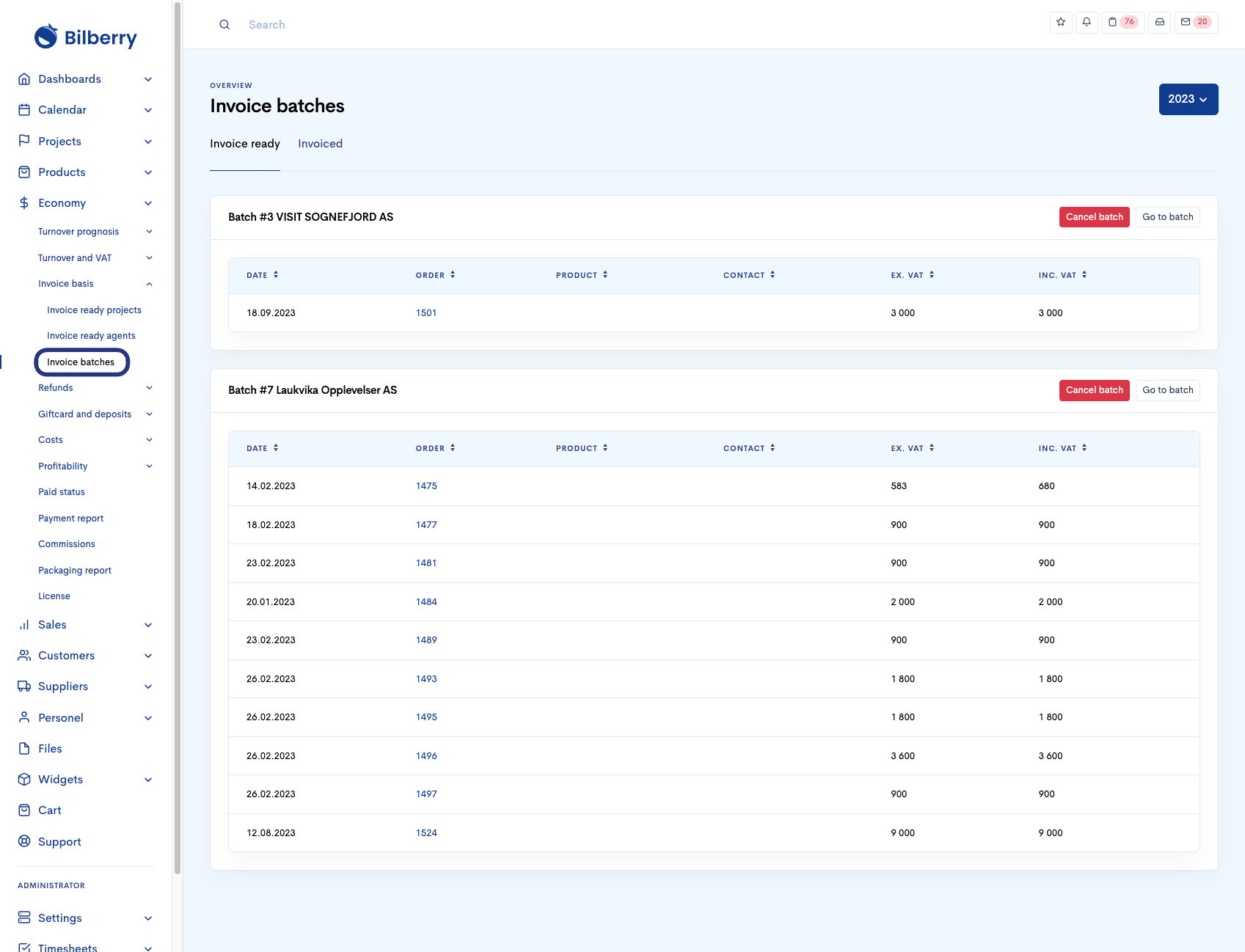Viewport: 1245px width, 952px height.
Task: Expand Giftcard and deposits submenu
Action: tap(149, 414)
